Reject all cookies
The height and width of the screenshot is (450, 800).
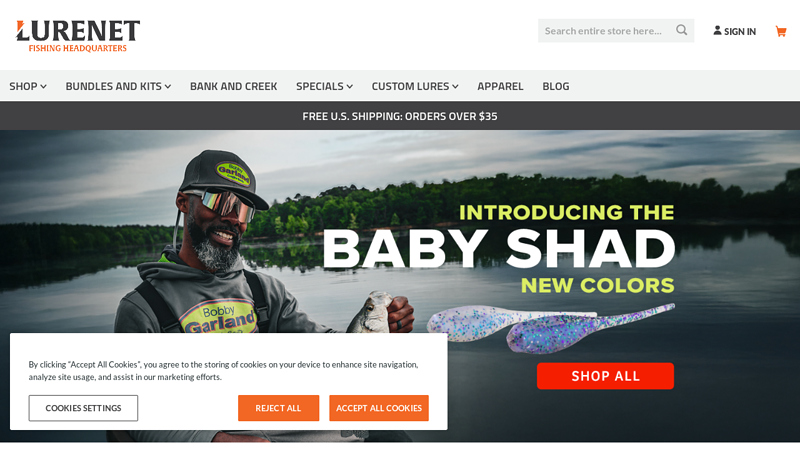pyautogui.click(x=279, y=408)
